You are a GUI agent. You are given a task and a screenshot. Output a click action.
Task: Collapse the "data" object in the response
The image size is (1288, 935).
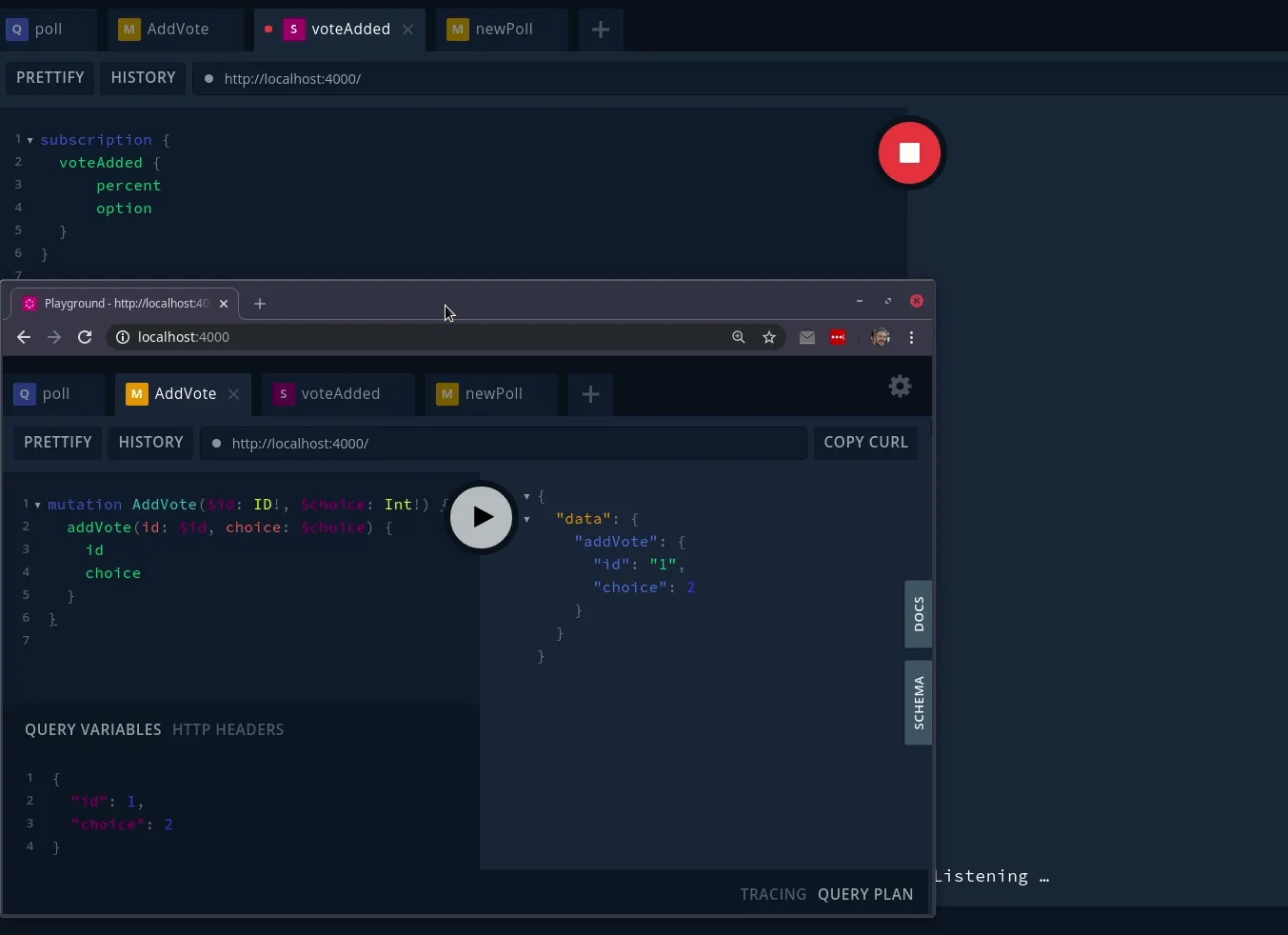526,519
